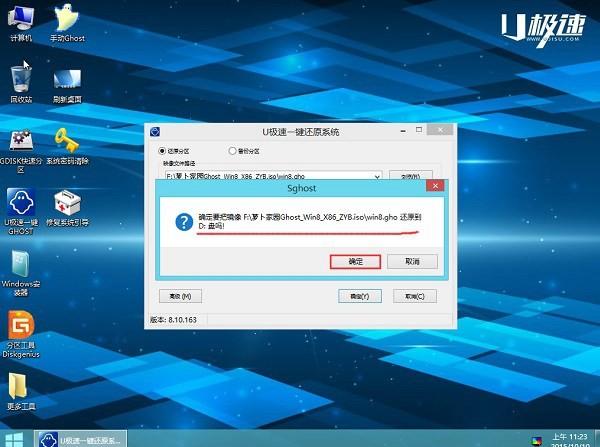Launch the 手动Ghost desktop icon
Viewport: 600px width, 447px height.
point(67,23)
